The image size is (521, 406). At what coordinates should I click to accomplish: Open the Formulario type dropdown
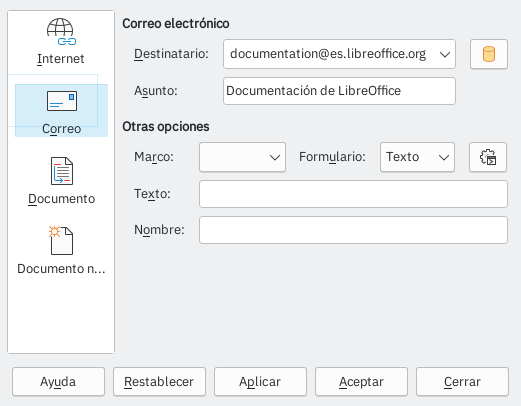point(417,157)
